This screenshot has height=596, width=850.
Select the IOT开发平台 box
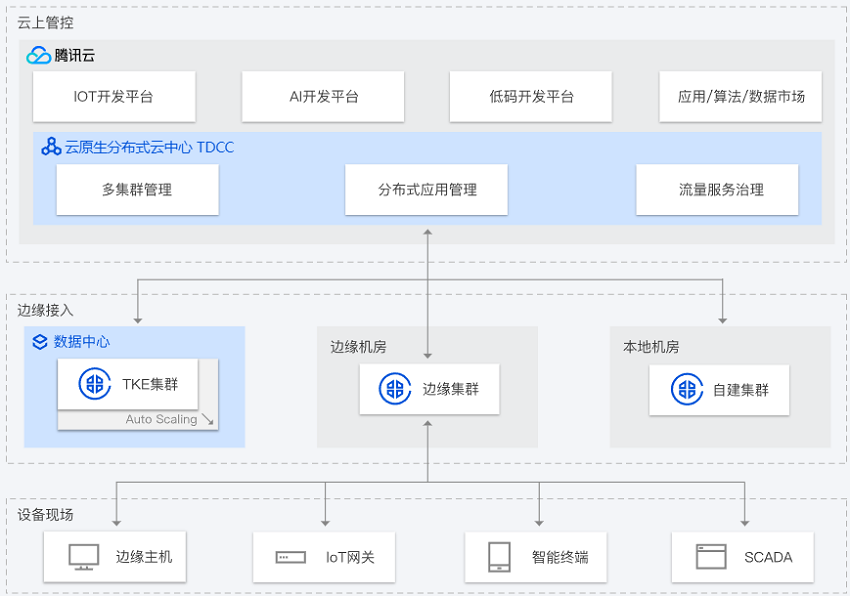(114, 97)
